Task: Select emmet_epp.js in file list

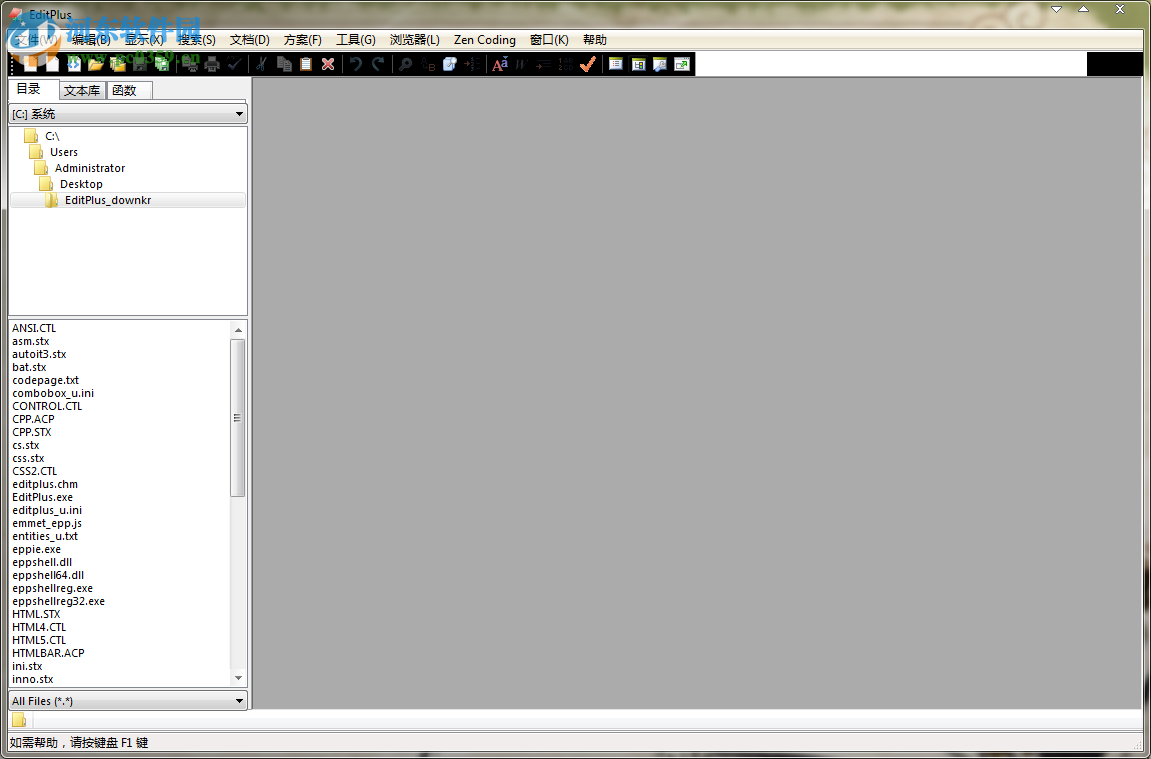Action: tap(47, 523)
